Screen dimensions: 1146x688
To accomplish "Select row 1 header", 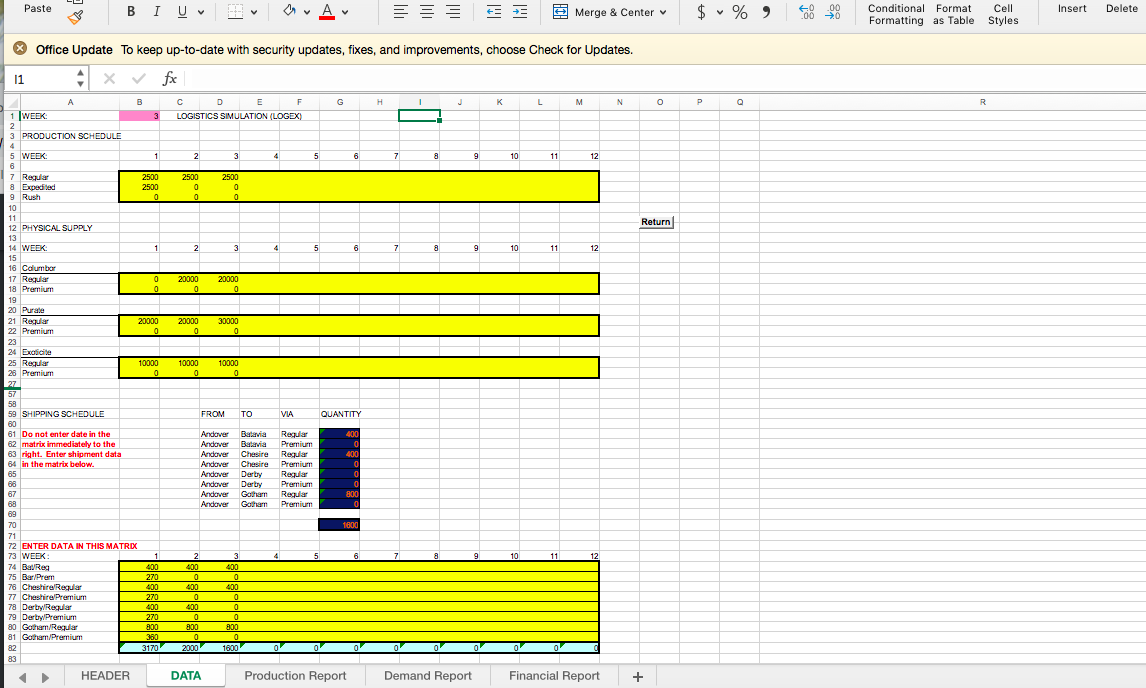I will [12, 116].
